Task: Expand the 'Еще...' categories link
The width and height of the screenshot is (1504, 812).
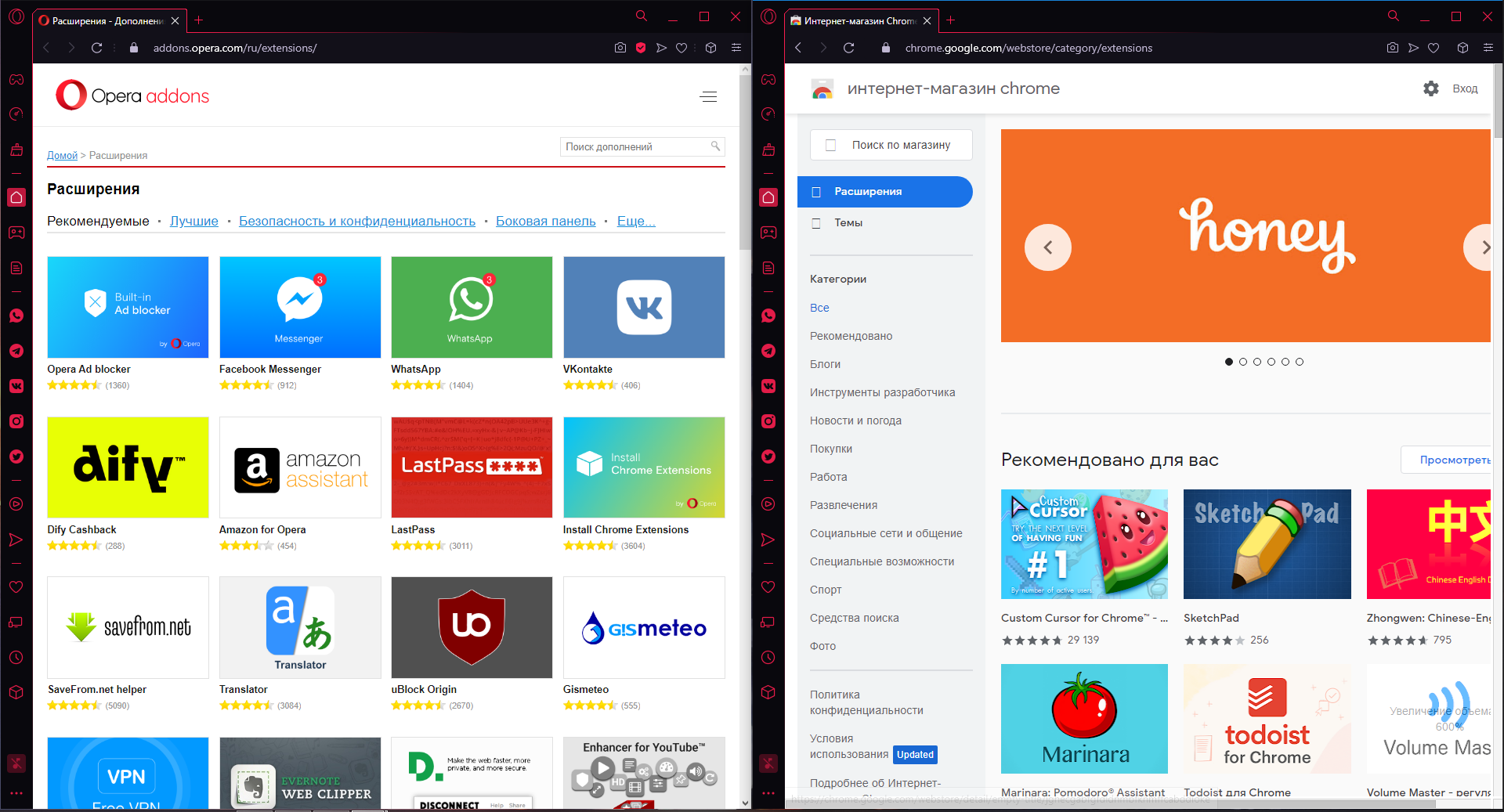Action: tap(636, 221)
